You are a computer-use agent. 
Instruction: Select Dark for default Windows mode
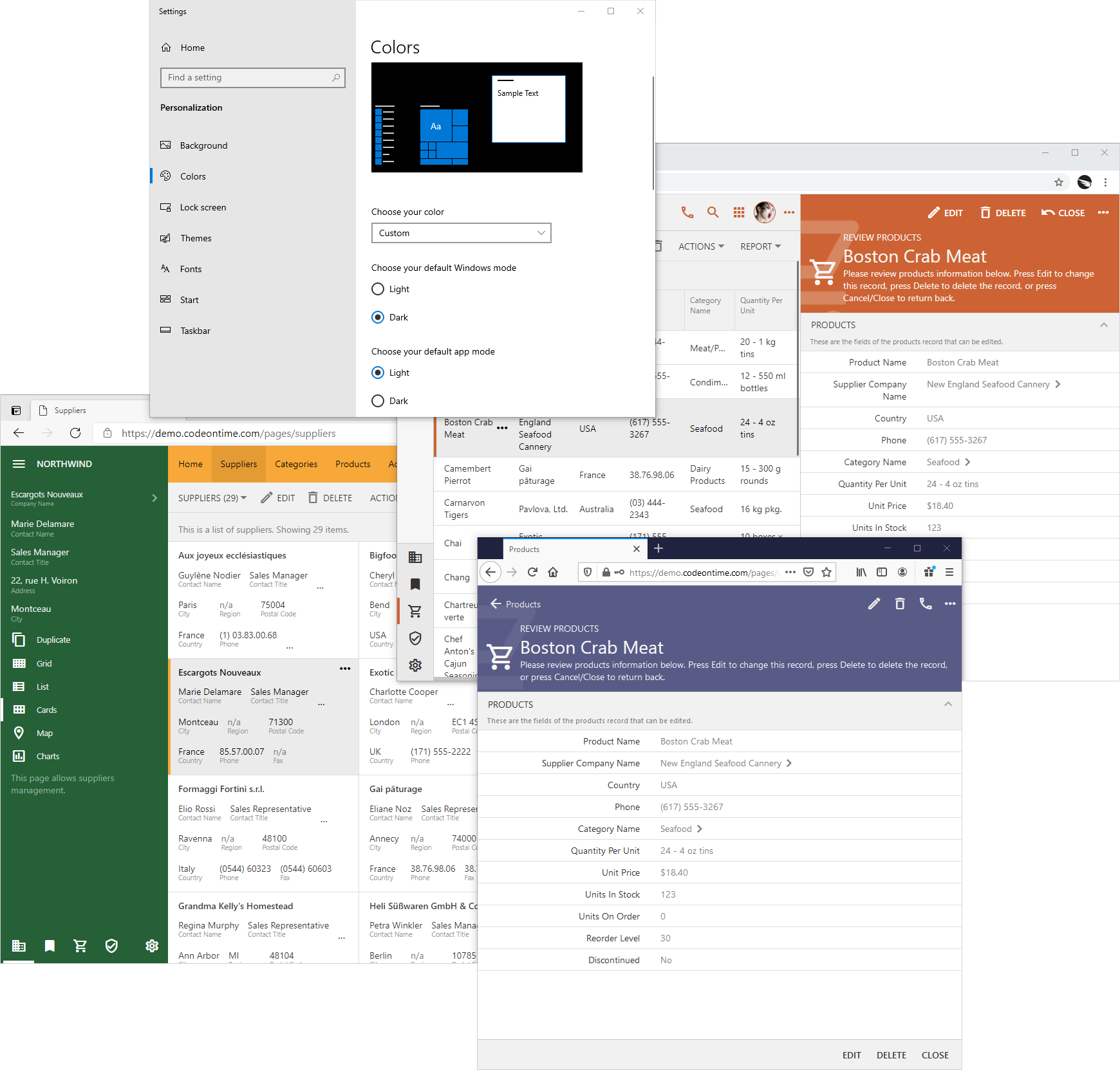click(x=378, y=317)
